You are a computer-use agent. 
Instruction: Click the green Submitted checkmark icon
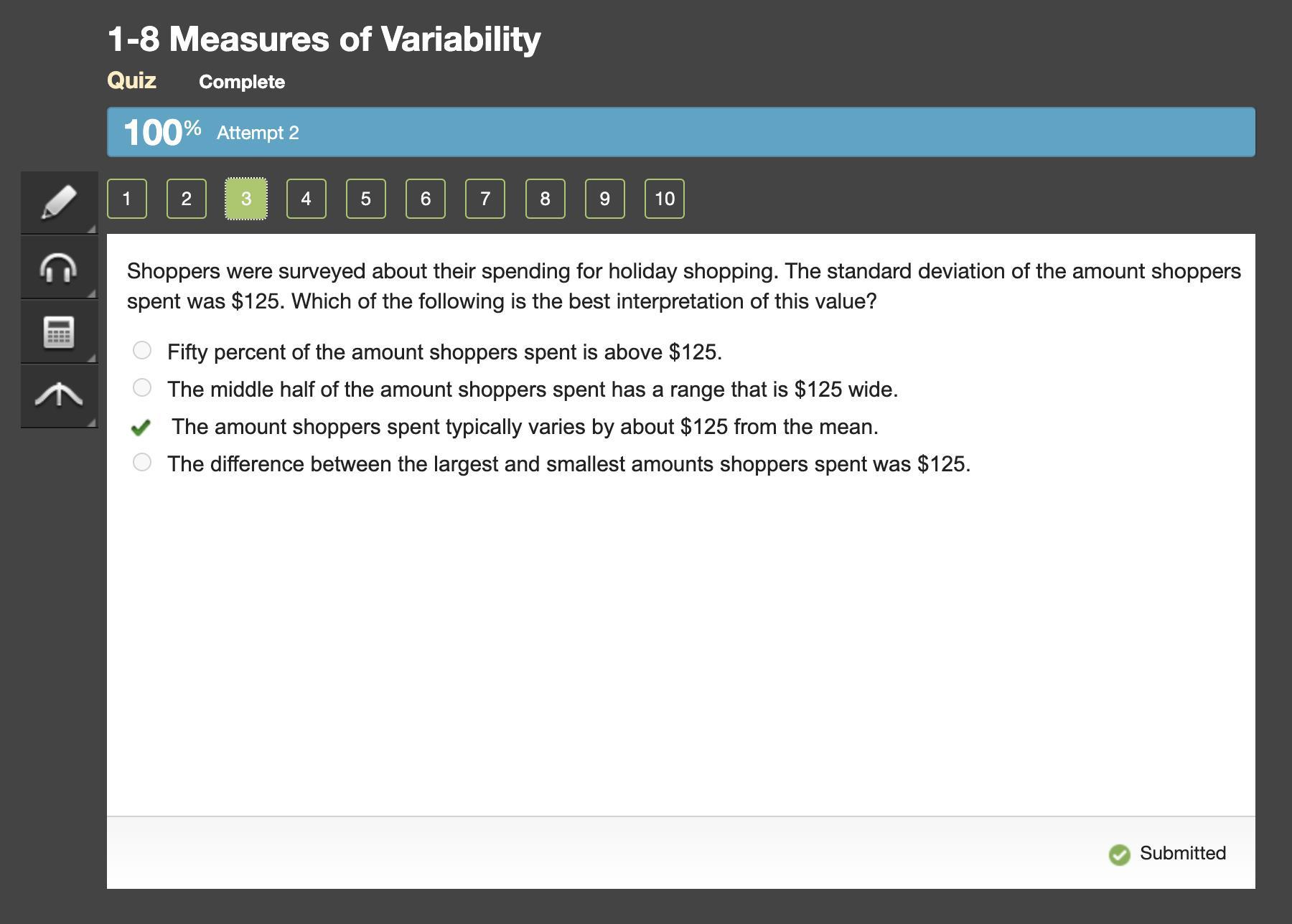click(x=1119, y=854)
